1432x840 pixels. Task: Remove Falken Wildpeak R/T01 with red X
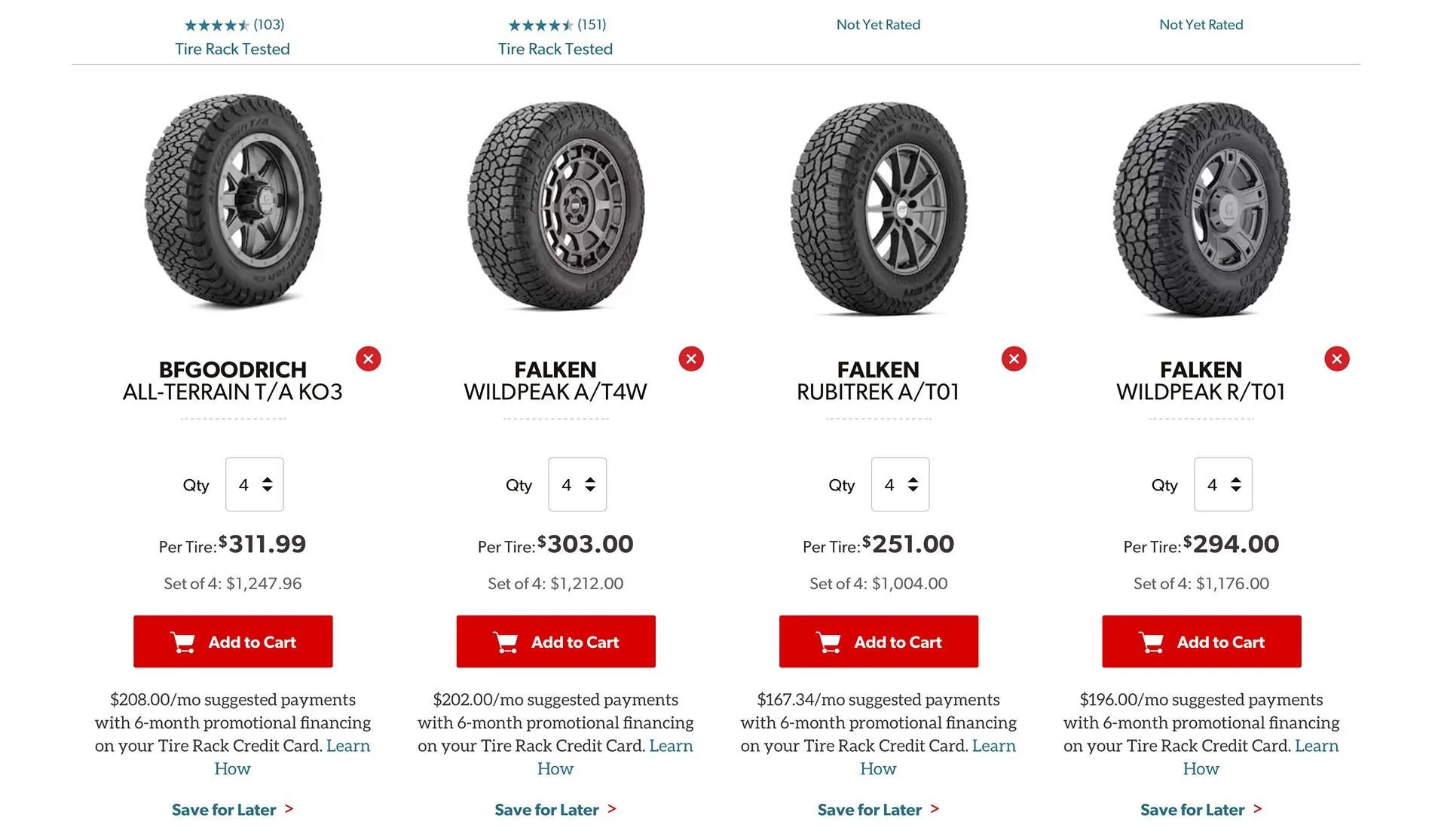1336,359
